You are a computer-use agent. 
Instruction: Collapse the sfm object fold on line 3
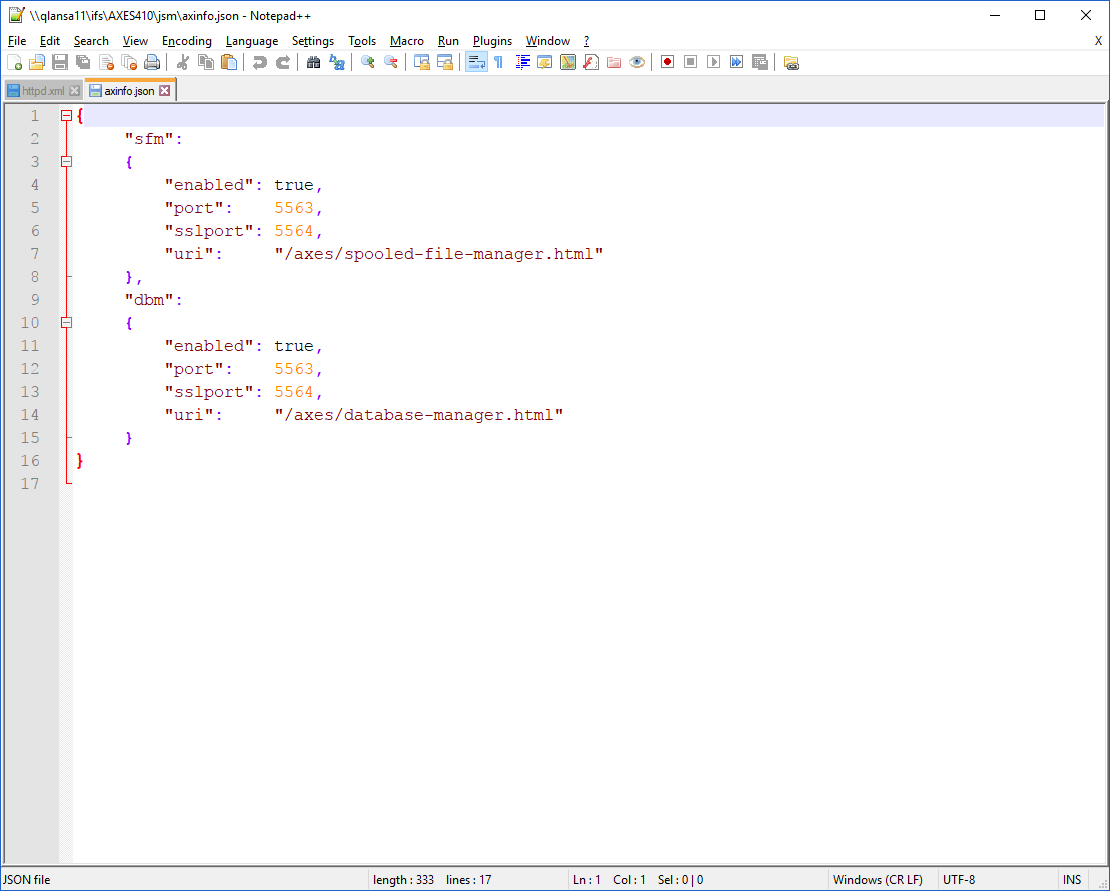pos(66,161)
